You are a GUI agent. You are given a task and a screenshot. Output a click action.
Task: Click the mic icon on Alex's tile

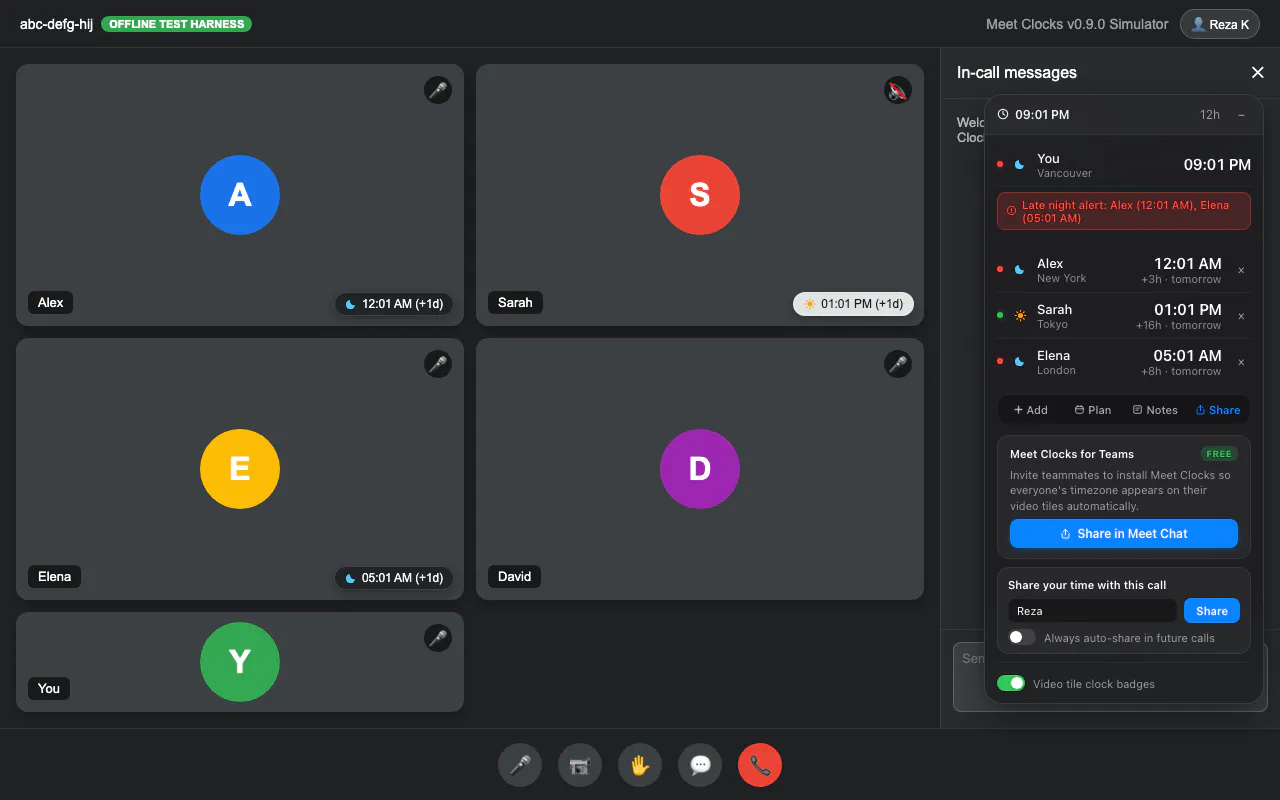pos(438,90)
